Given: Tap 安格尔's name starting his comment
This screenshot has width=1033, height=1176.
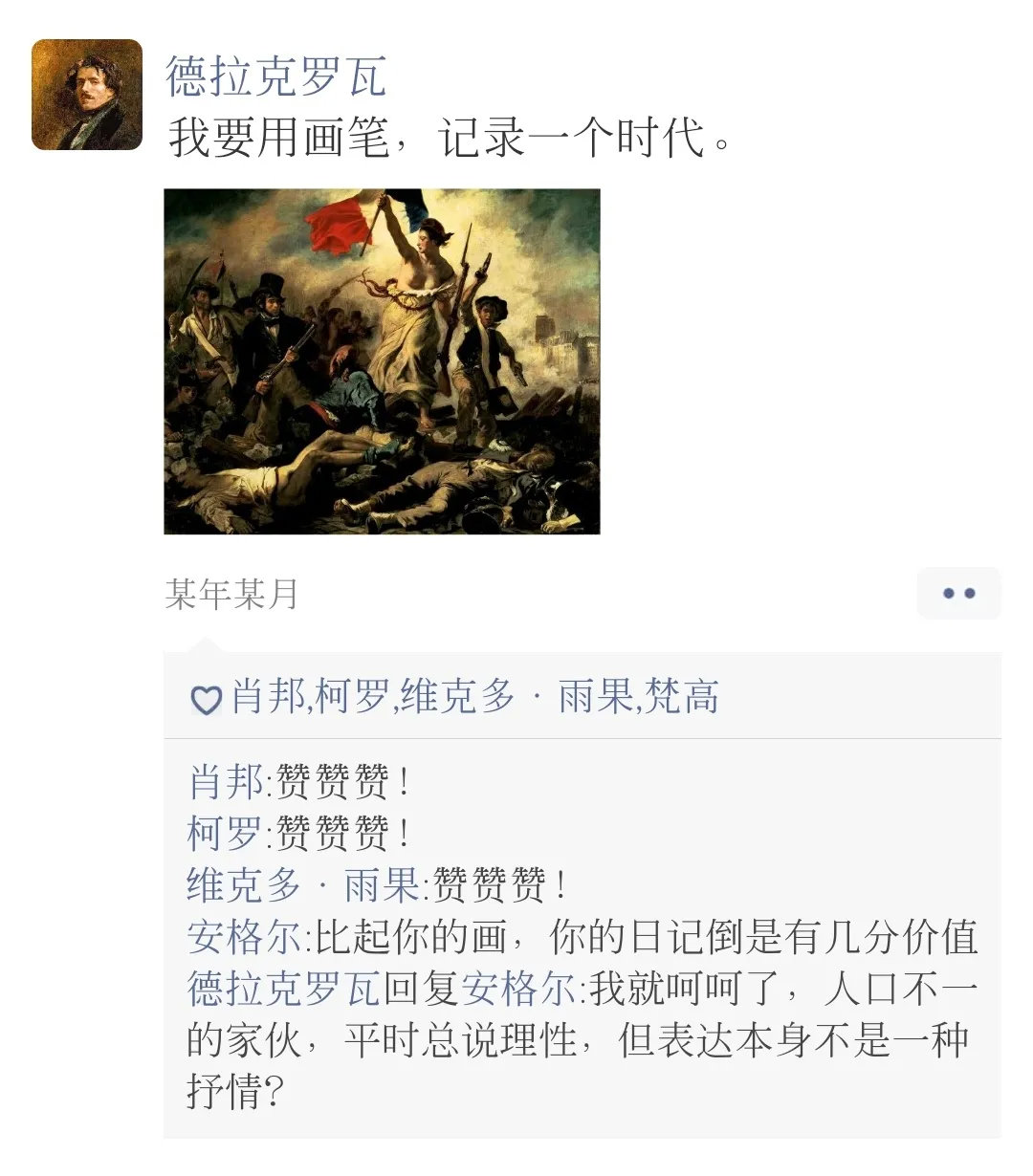Looking at the screenshot, I should coord(244,937).
